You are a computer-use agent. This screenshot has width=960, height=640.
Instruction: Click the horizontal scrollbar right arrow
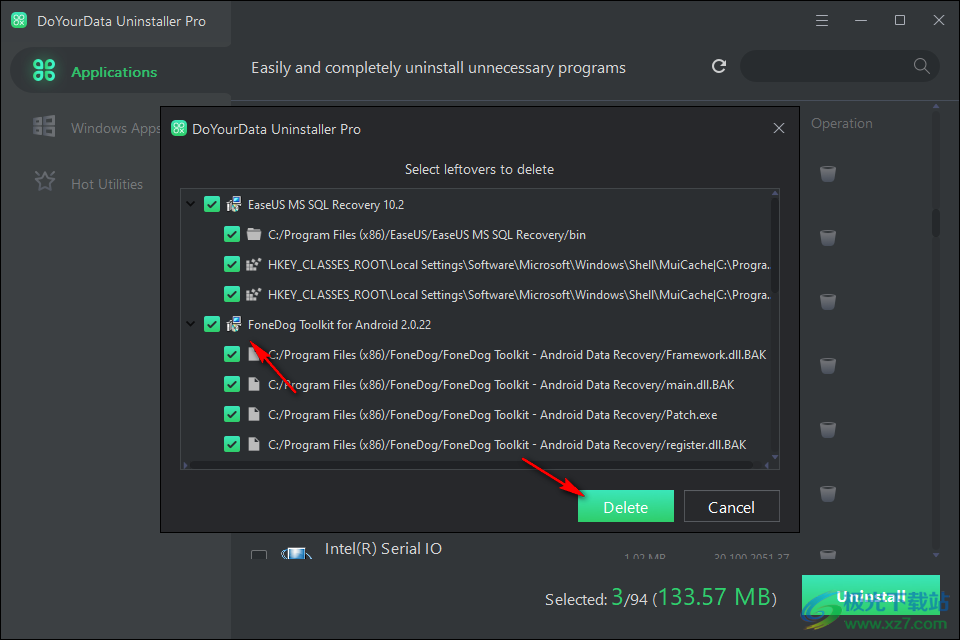pyautogui.click(x=766, y=465)
